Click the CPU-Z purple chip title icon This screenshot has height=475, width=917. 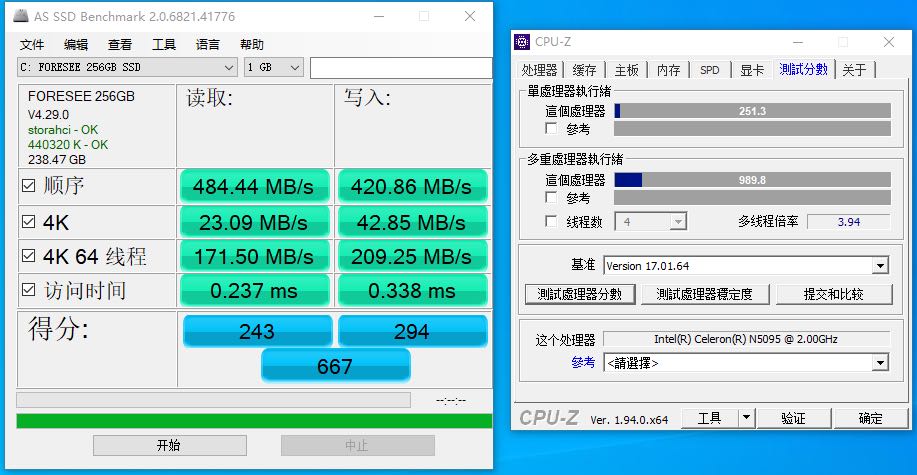(522, 42)
